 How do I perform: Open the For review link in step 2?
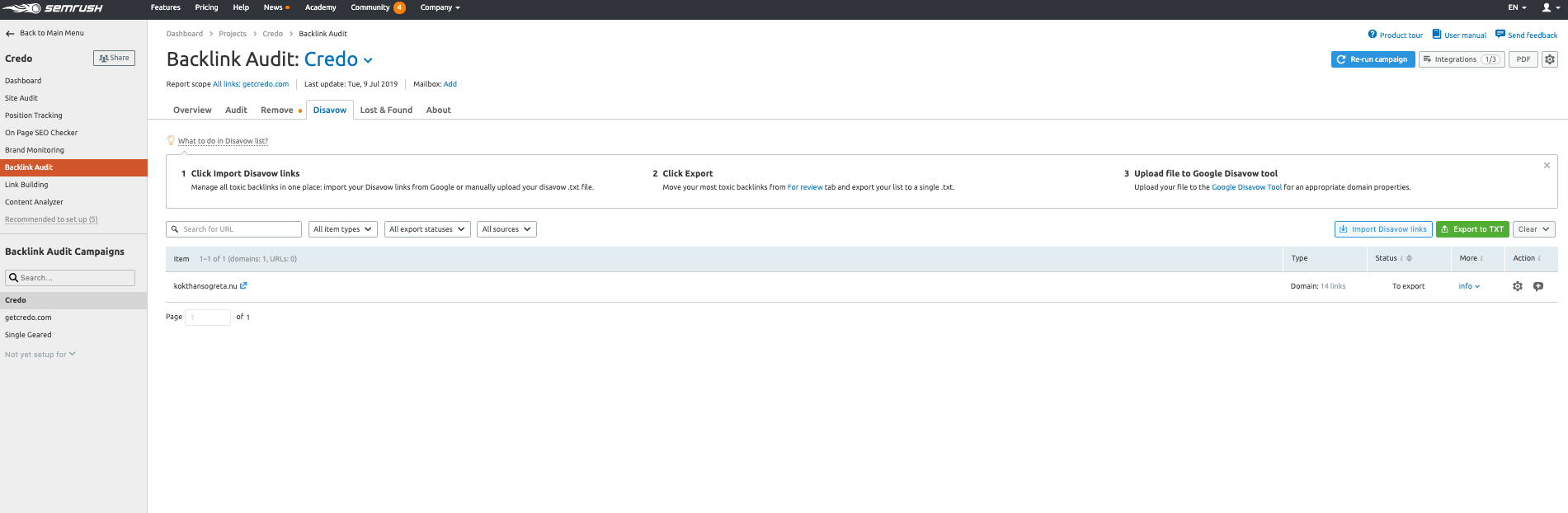coord(805,187)
